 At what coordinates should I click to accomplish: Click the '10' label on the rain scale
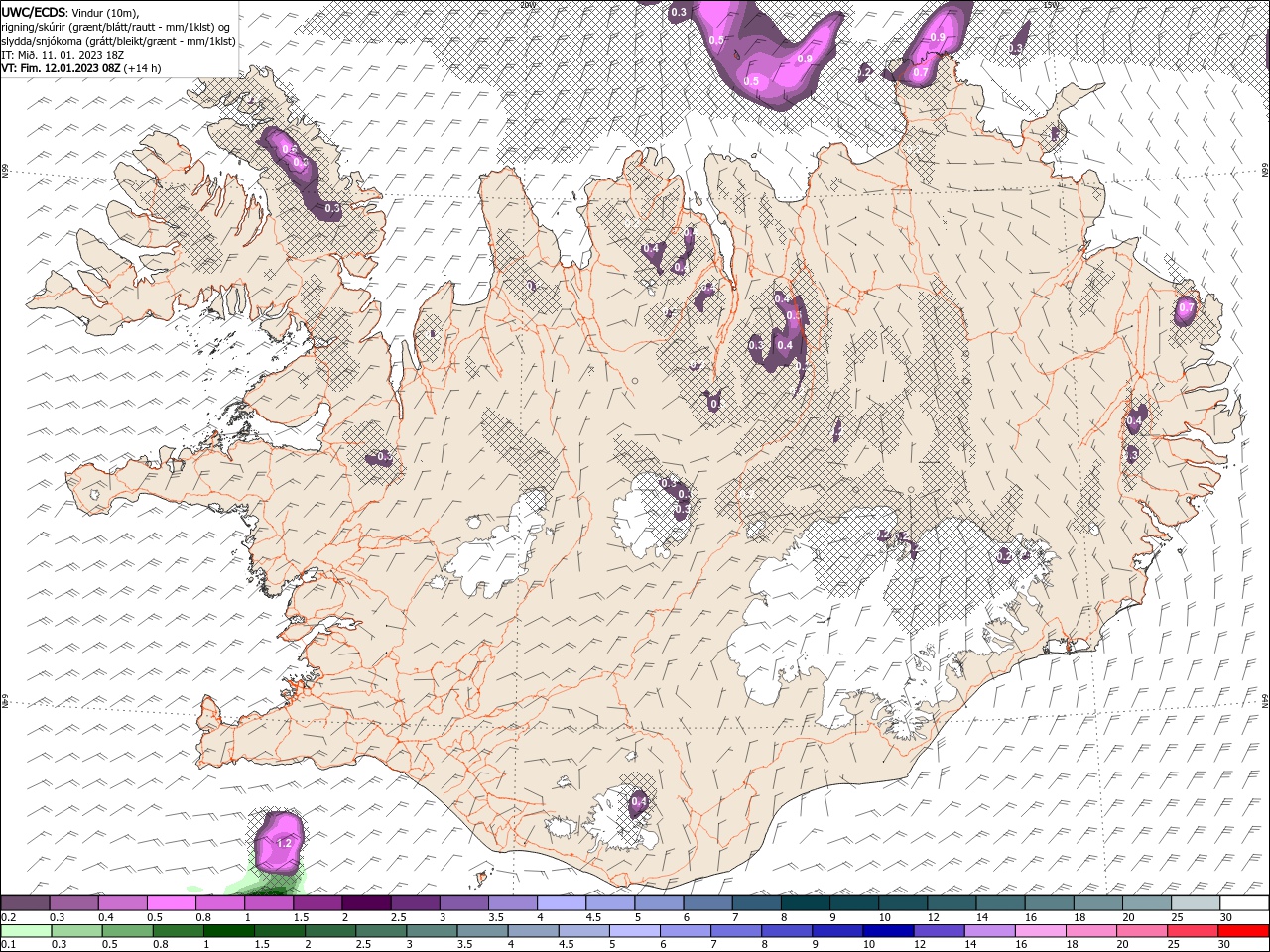tap(869, 945)
